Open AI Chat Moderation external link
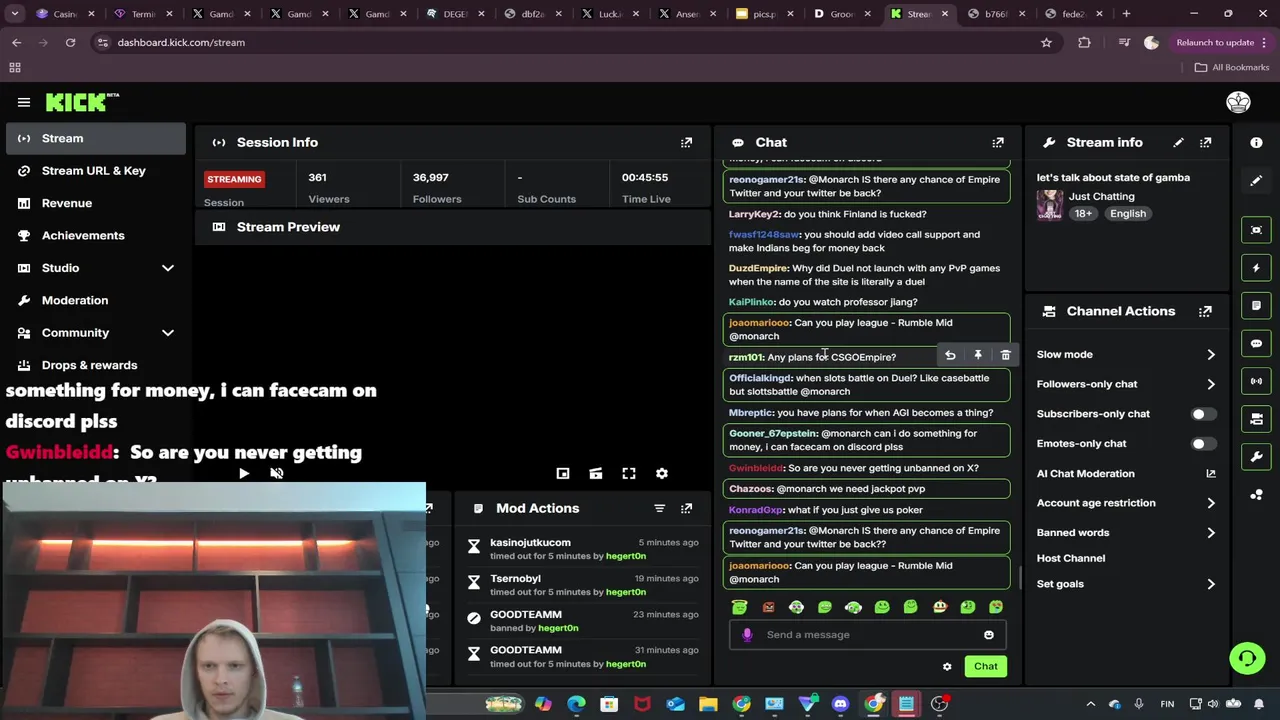This screenshot has width=1280, height=720. tap(1210, 474)
